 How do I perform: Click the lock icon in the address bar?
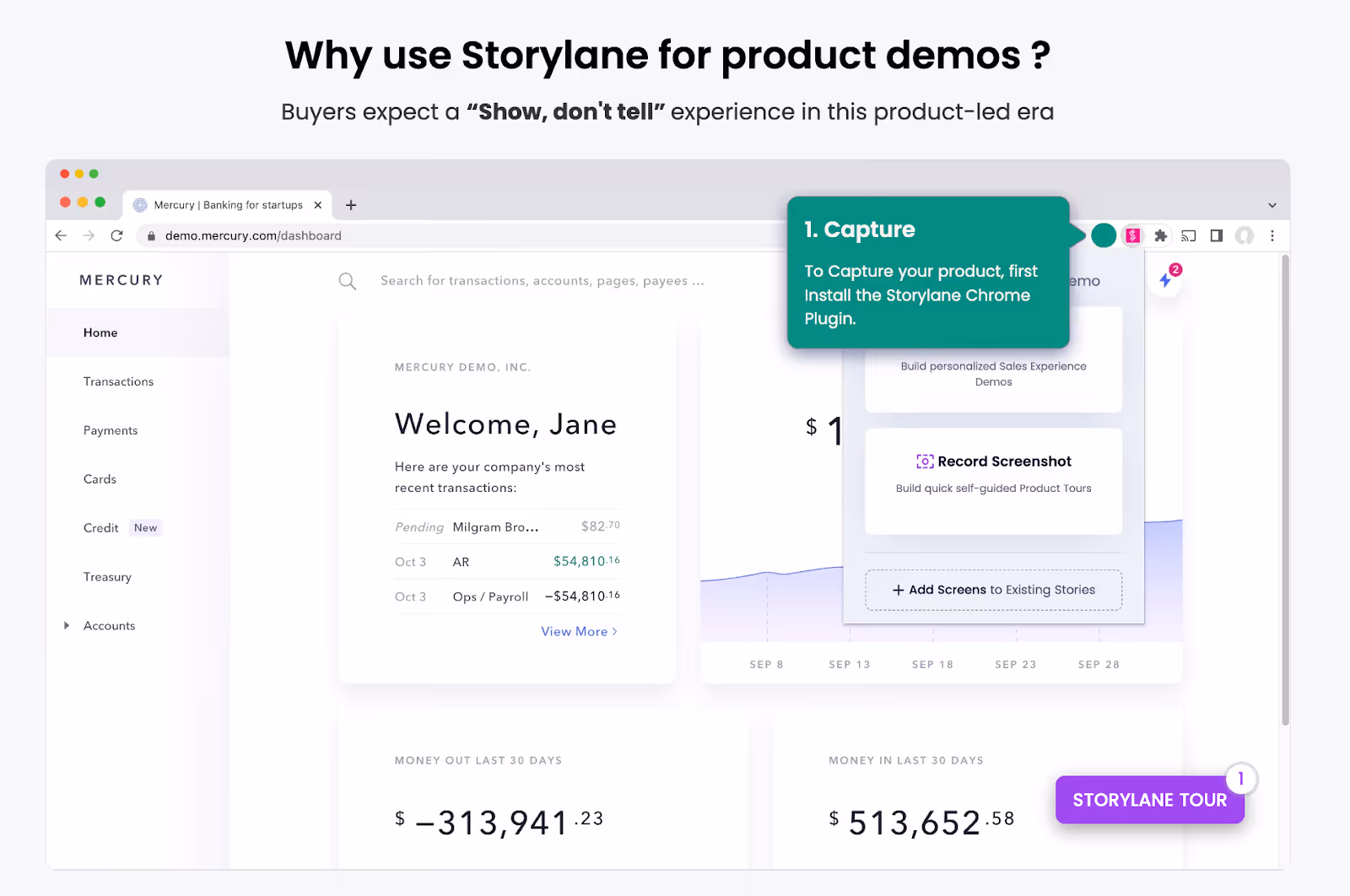(150, 235)
